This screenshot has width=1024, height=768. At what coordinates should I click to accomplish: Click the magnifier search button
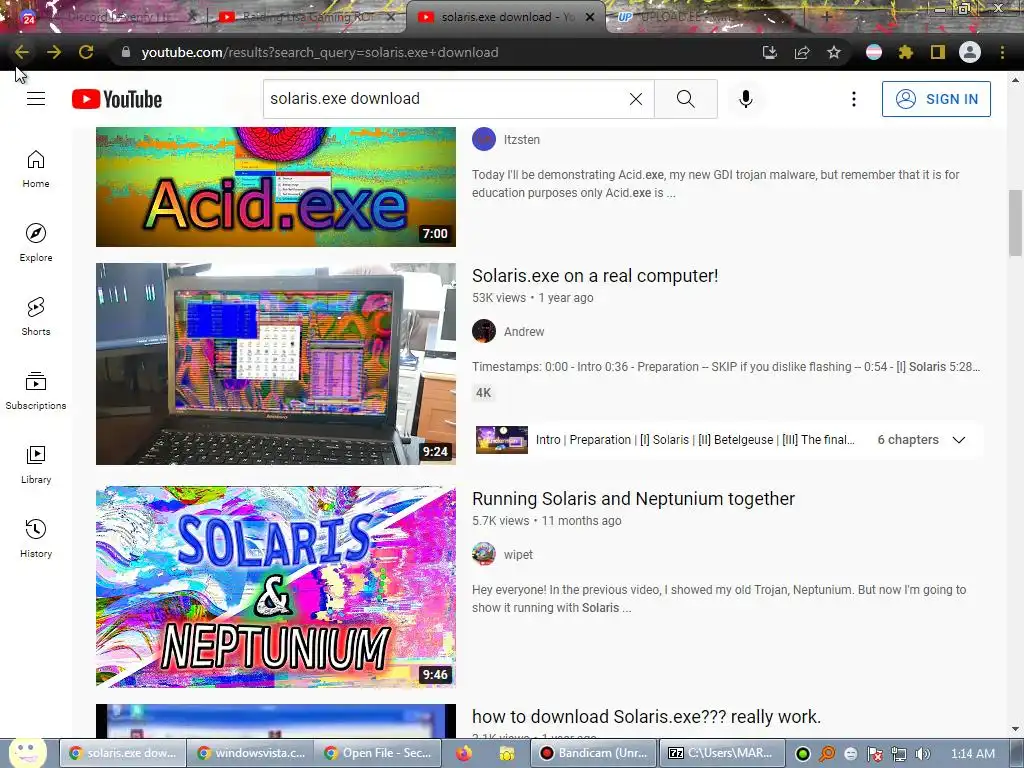[x=686, y=99]
